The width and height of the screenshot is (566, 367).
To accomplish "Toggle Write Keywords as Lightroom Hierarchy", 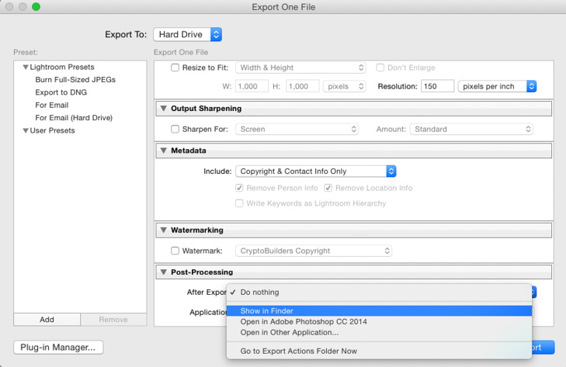I will coord(239,204).
